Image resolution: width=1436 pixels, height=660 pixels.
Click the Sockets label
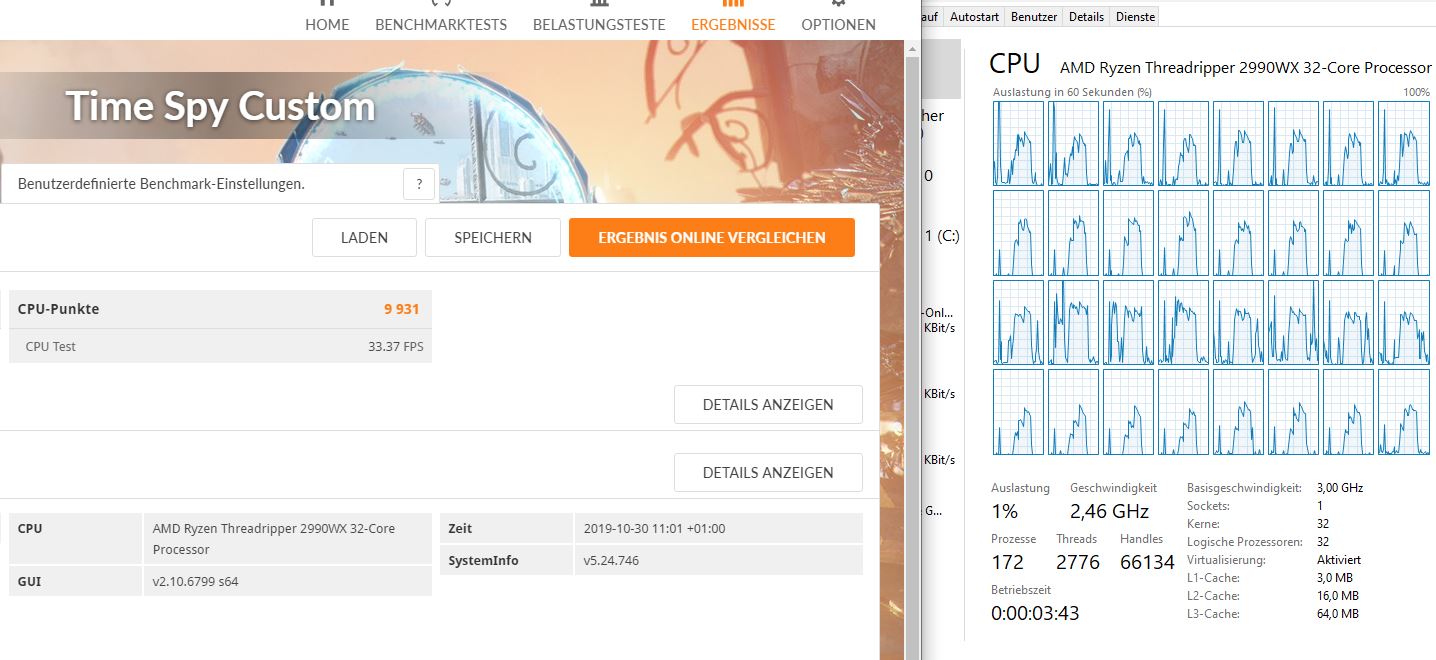(1208, 506)
